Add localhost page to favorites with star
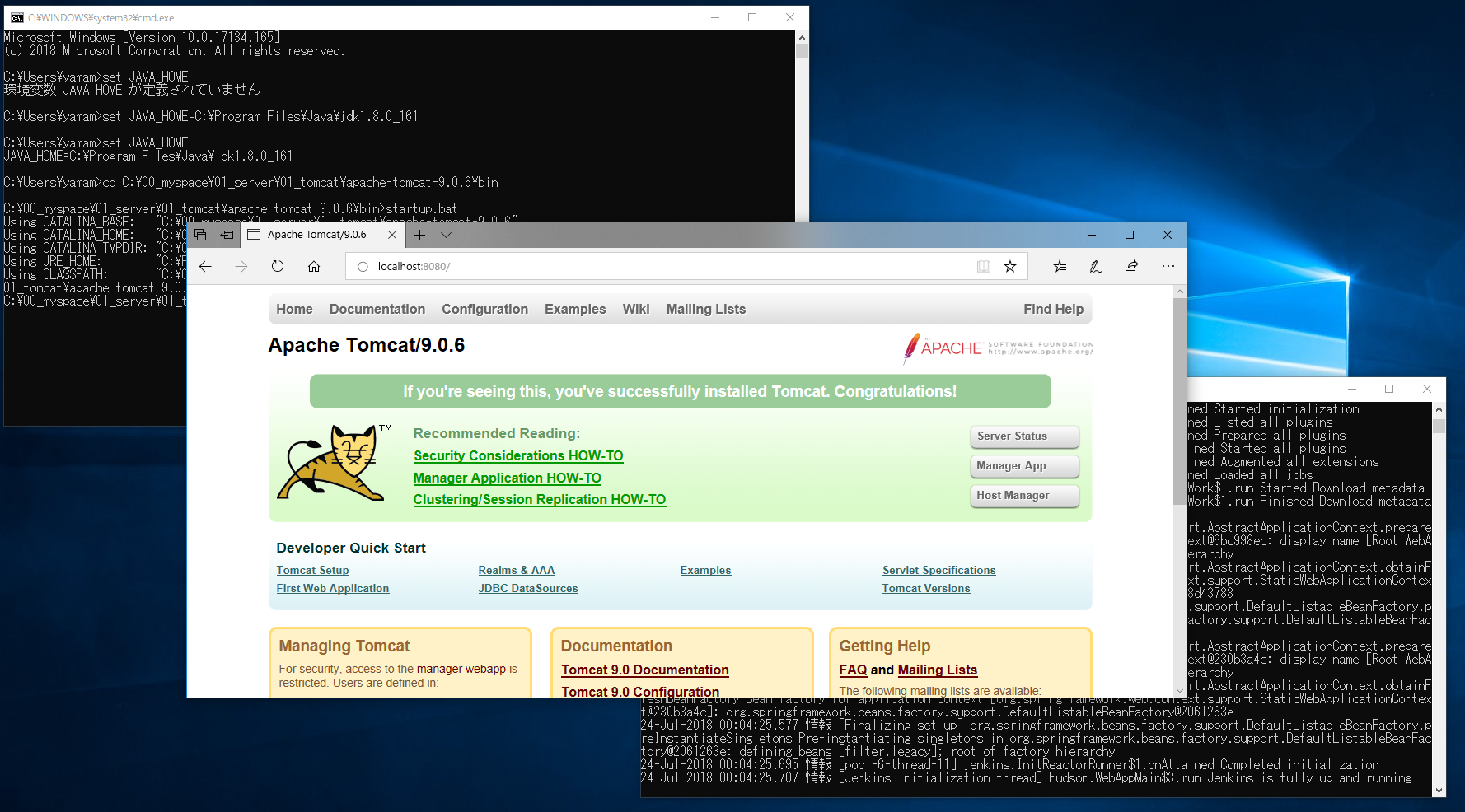 pyautogui.click(x=1010, y=266)
